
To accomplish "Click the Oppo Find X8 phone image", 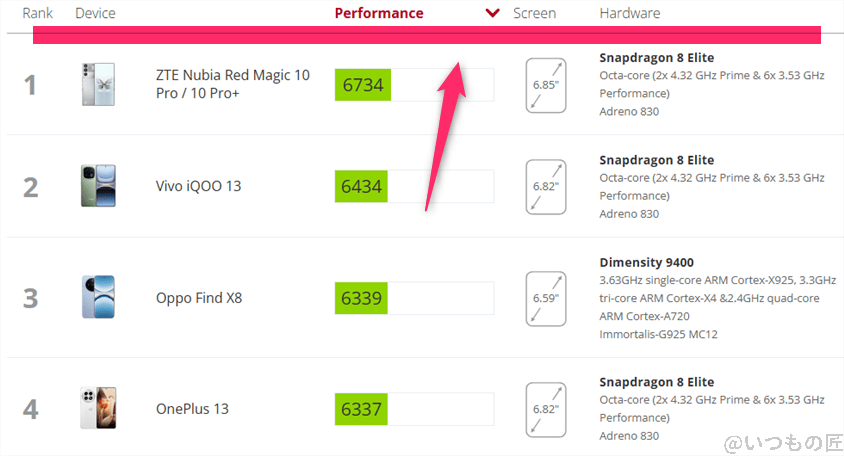I will (98, 297).
